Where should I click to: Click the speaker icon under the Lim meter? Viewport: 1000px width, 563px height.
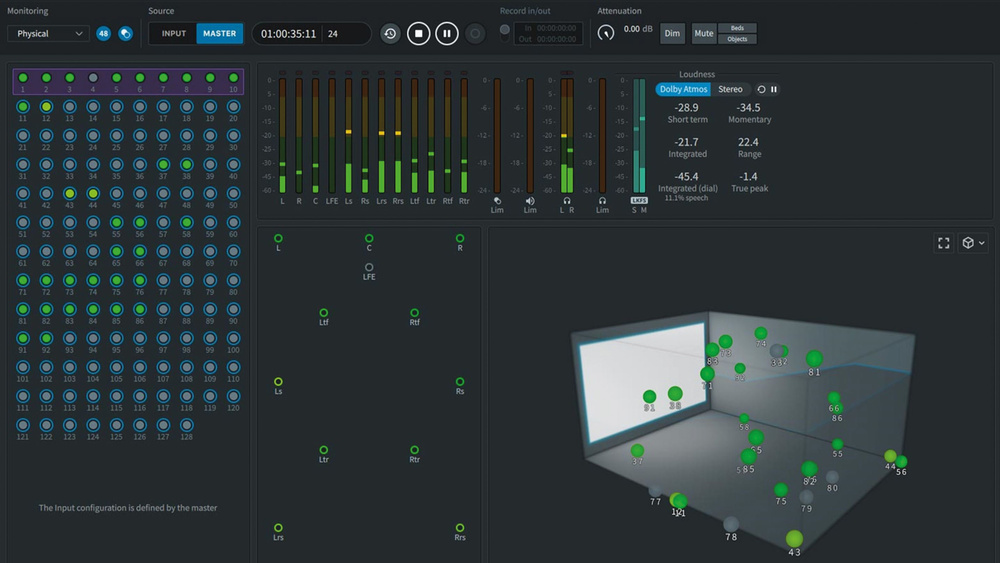[530, 200]
